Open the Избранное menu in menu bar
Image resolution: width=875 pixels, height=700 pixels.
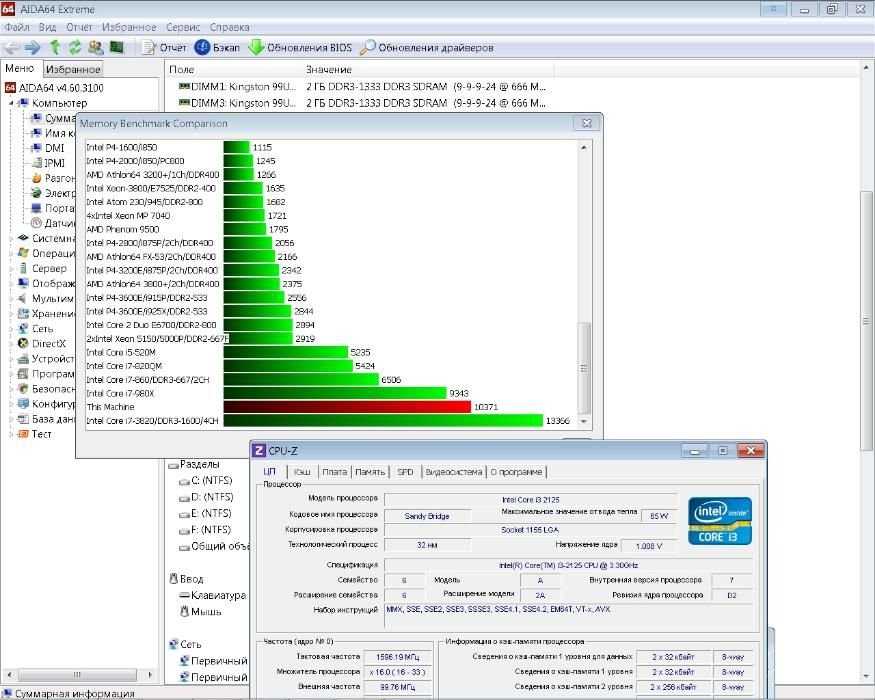click(x=129, y=27)
